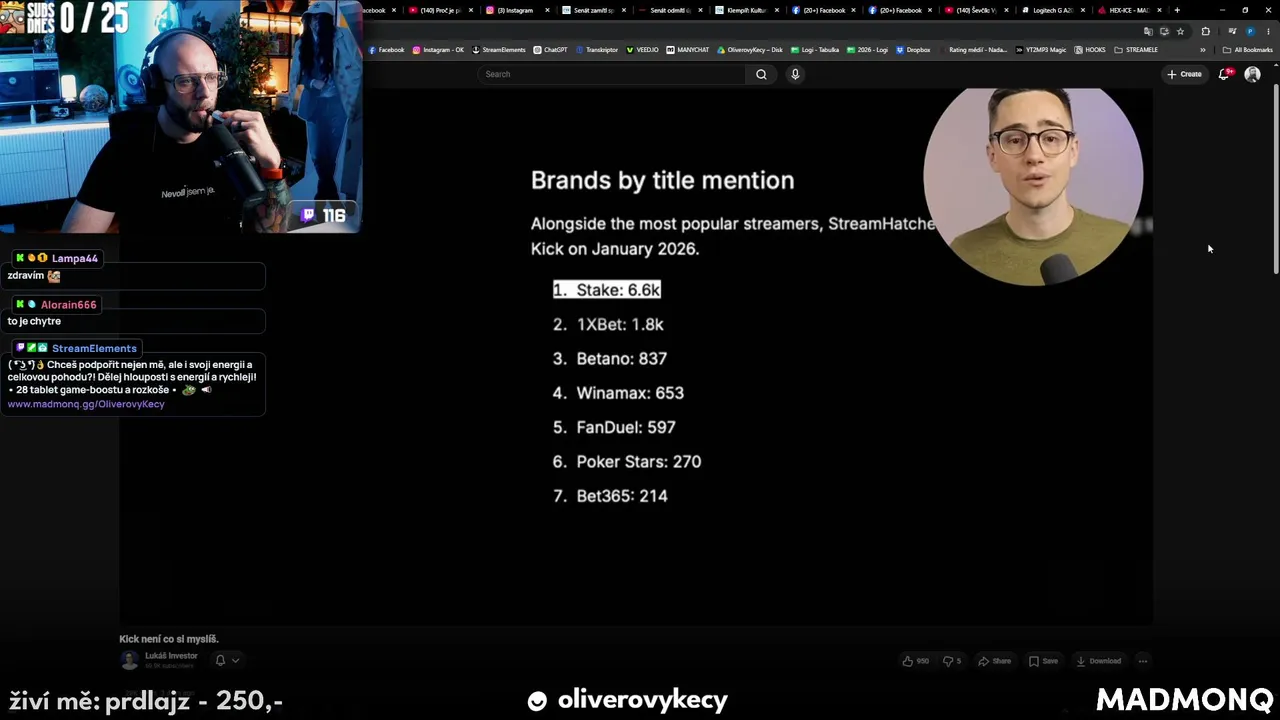Click the "1XBet: 1.8k" list entry

tap(608, 325)
